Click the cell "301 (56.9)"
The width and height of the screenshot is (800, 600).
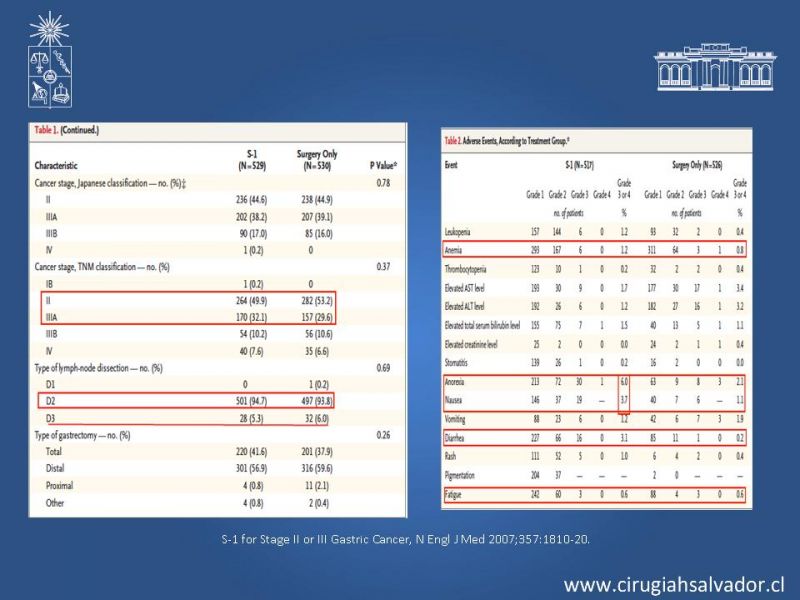pos(252,468)
